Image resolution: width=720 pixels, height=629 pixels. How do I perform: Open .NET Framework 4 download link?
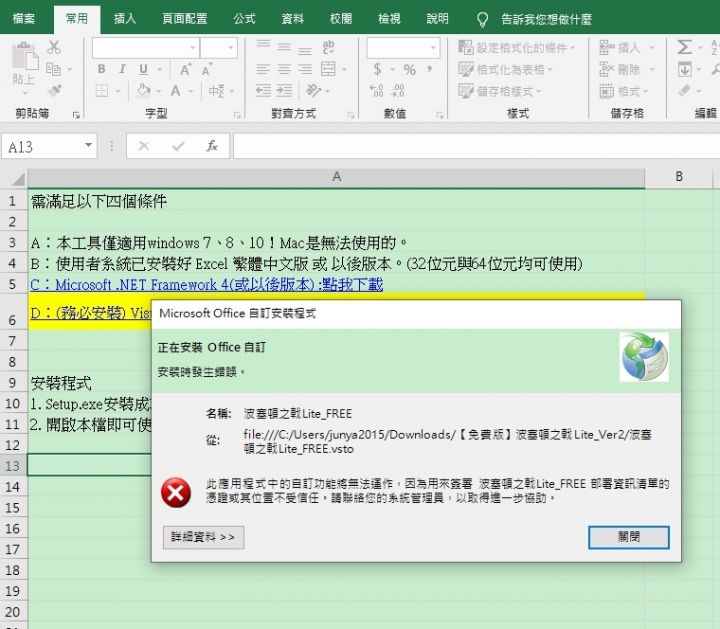(x=207, y=285)
